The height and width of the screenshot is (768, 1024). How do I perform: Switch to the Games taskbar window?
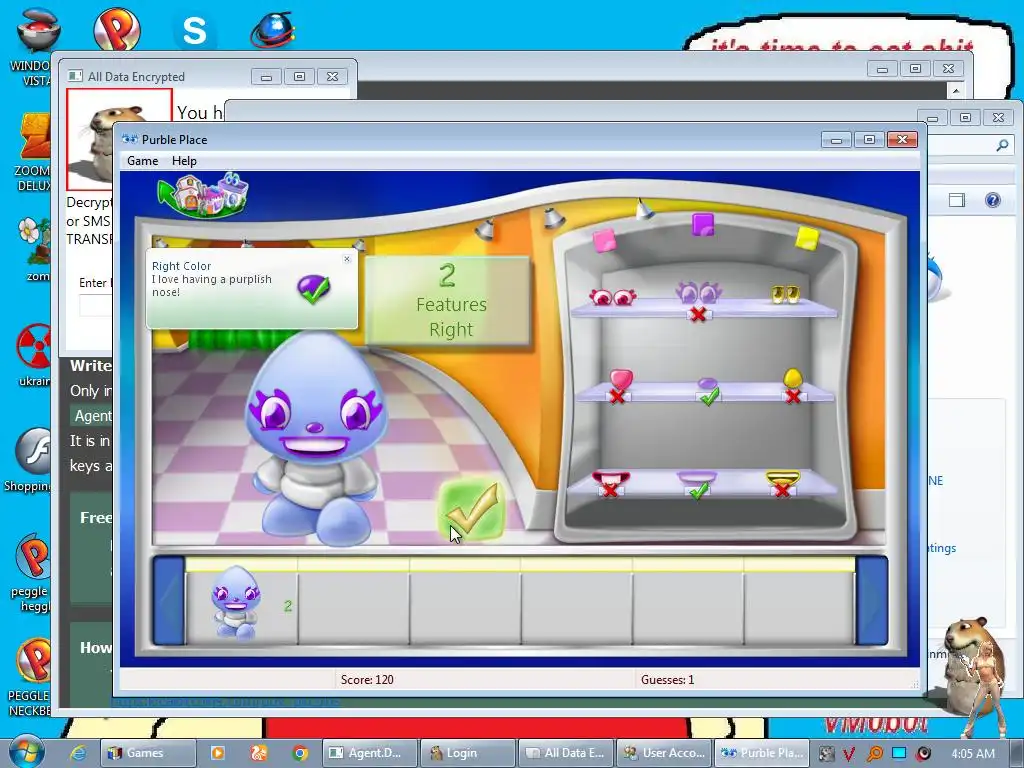coord(148,753)
